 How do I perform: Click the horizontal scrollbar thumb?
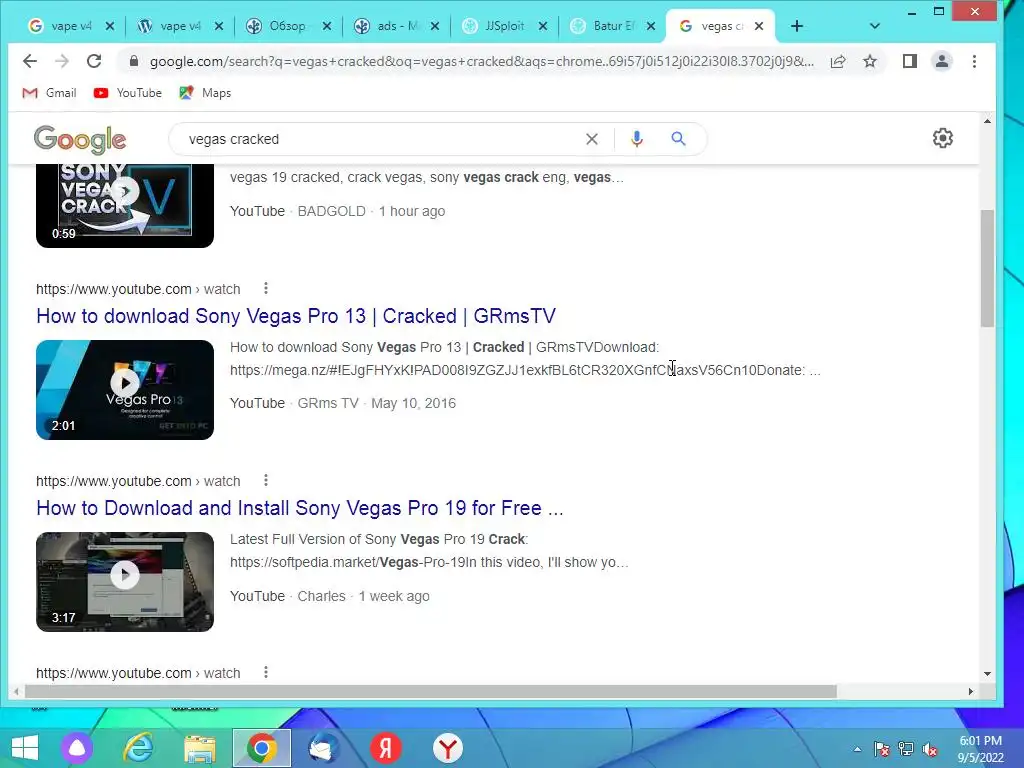(430, 692)
